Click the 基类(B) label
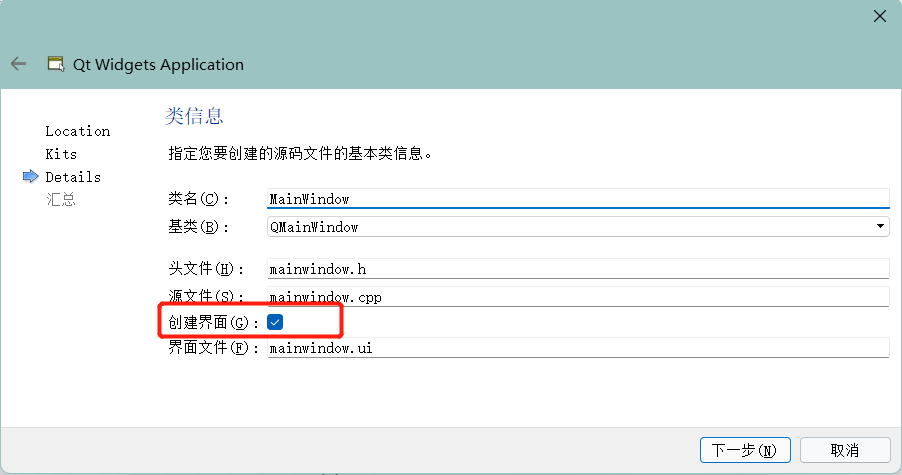 (x=199, y=227)
